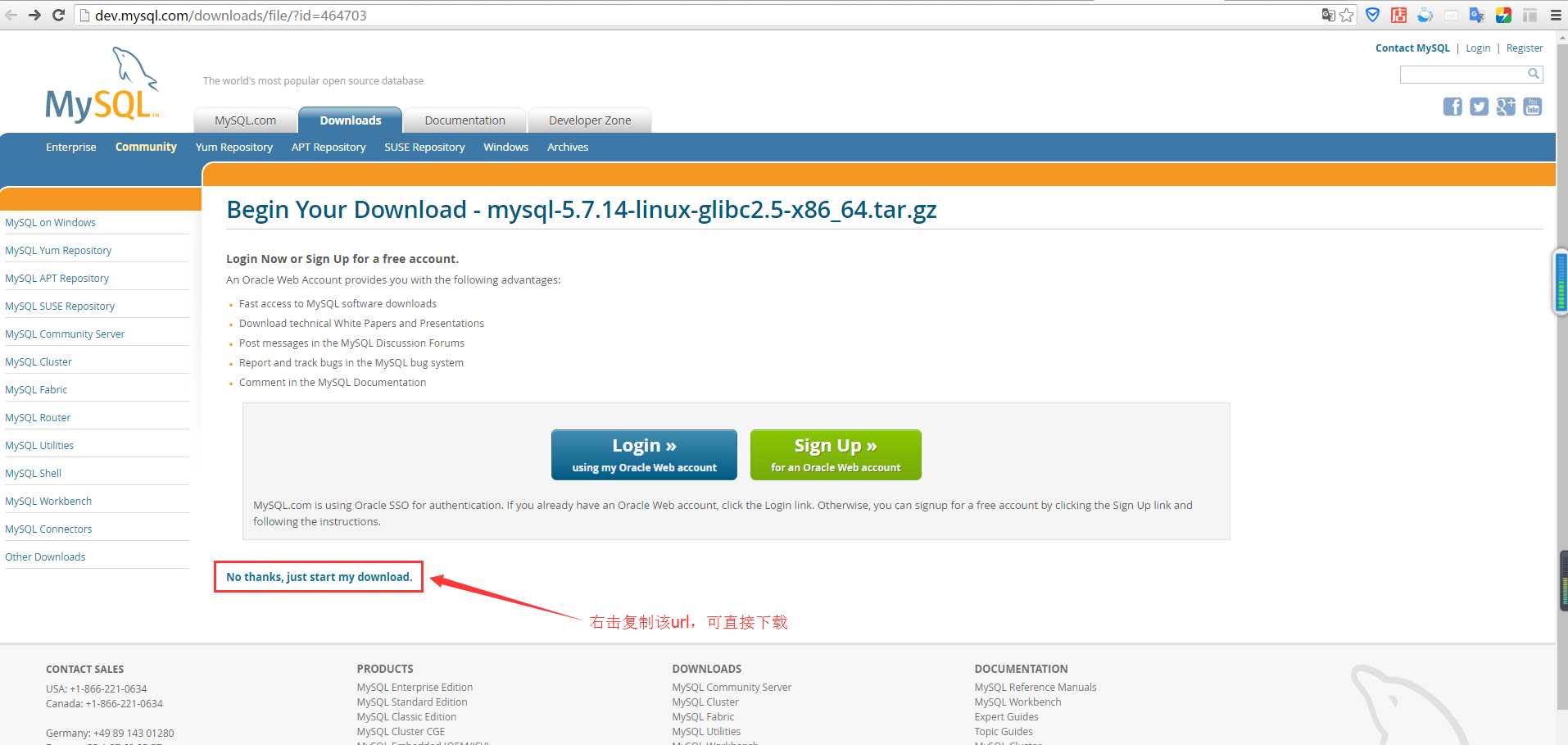Click the search magnifier icon in site search

coord(1534,74)
